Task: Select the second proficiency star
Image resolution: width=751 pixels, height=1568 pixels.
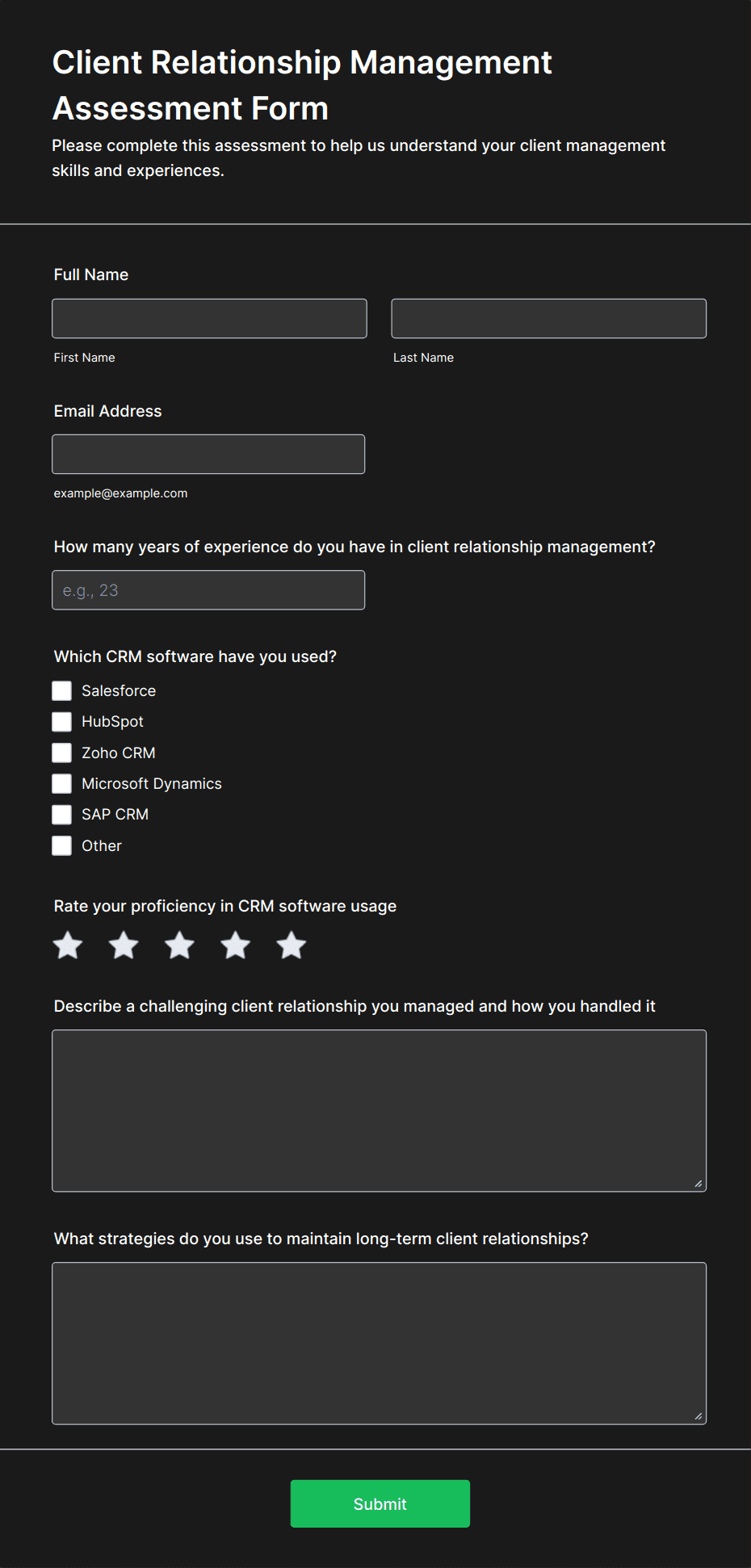Action: [x=124, y=945]
